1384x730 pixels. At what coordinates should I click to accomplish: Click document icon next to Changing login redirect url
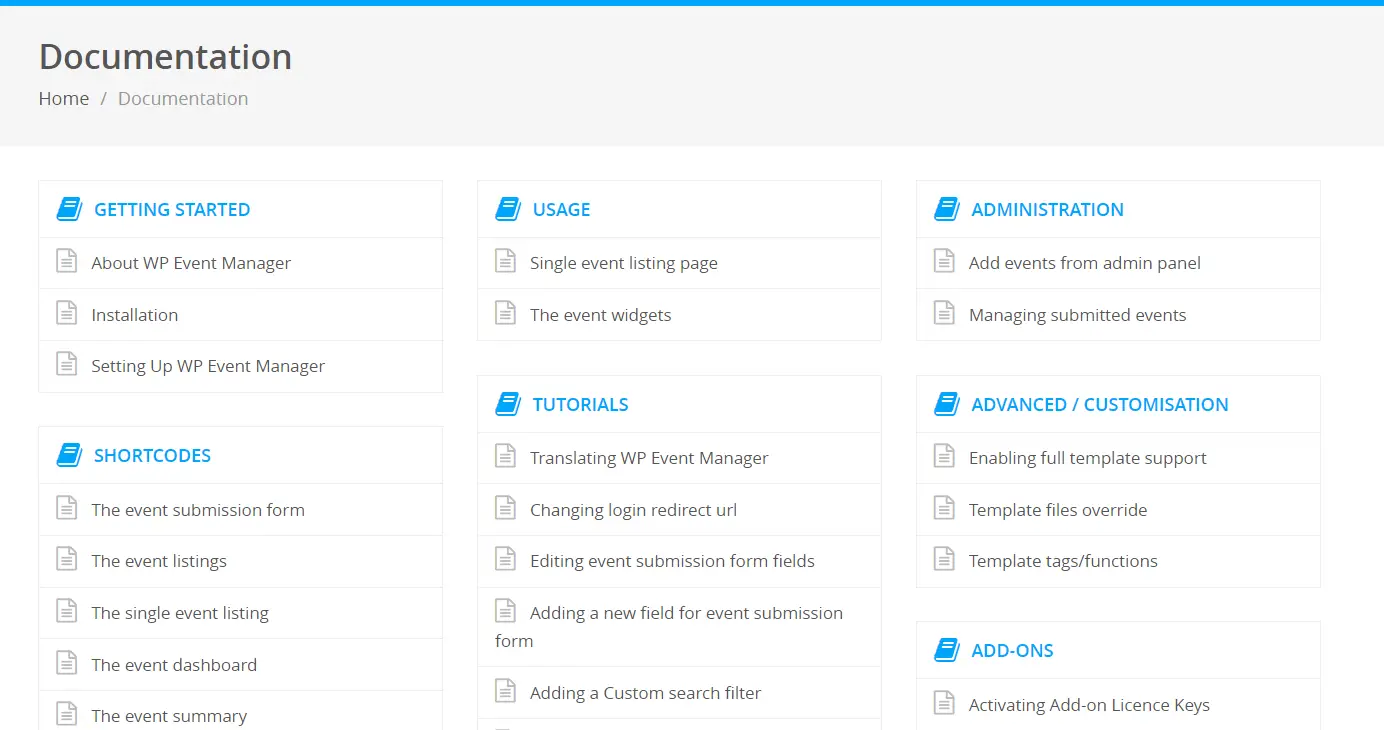click(505, 509)
